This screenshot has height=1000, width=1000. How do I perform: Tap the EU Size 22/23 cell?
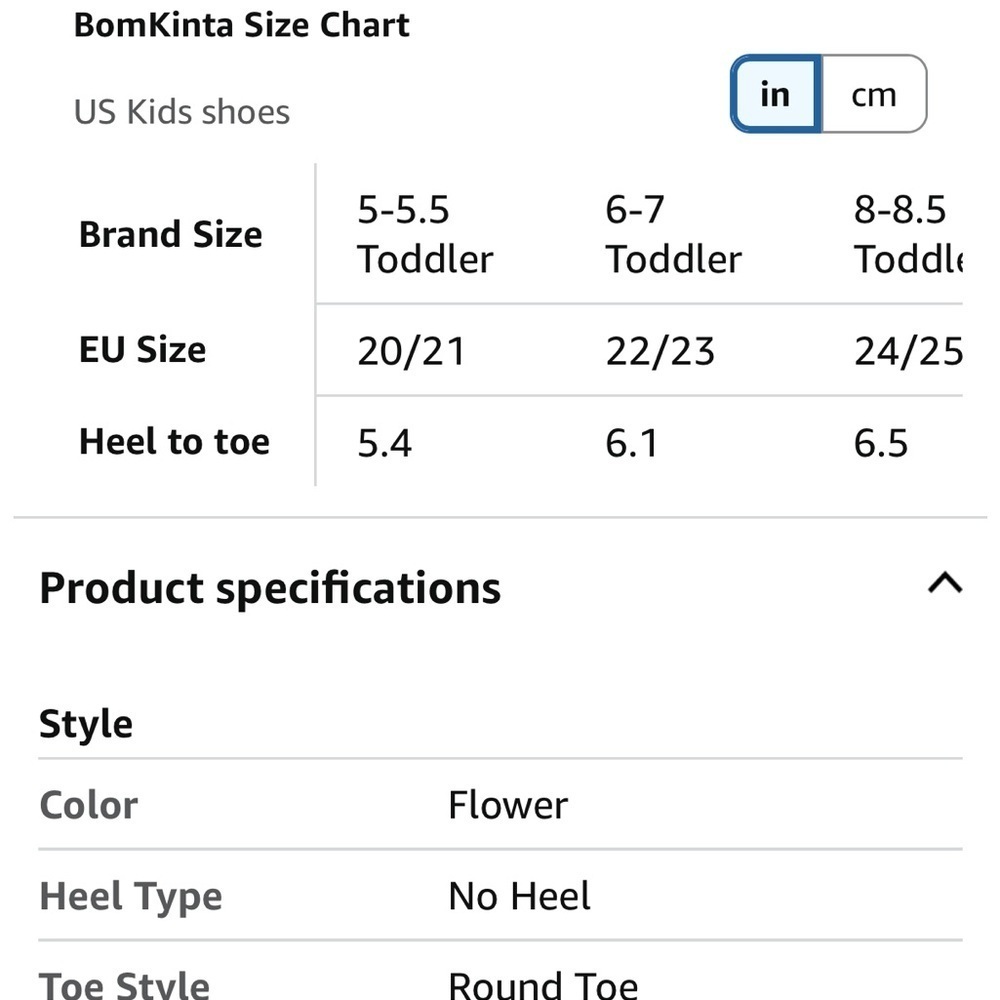tap(660, 351)
